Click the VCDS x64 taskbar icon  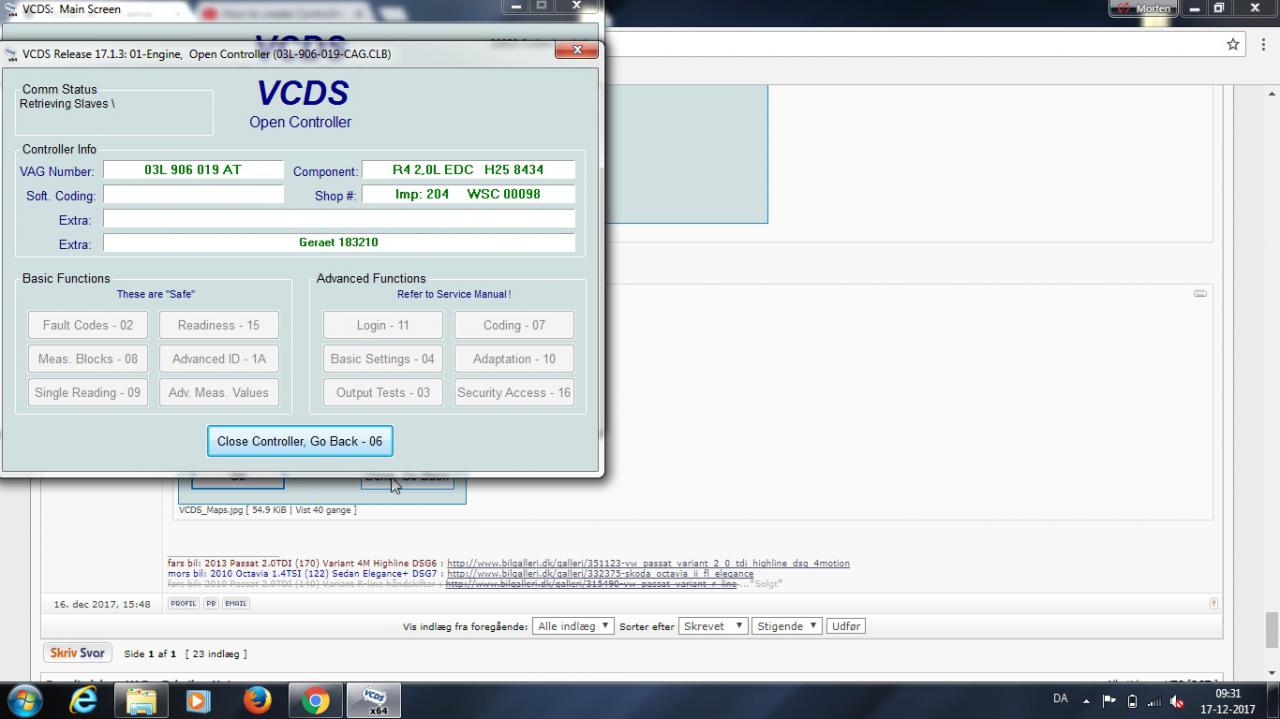tap(374, 700)
